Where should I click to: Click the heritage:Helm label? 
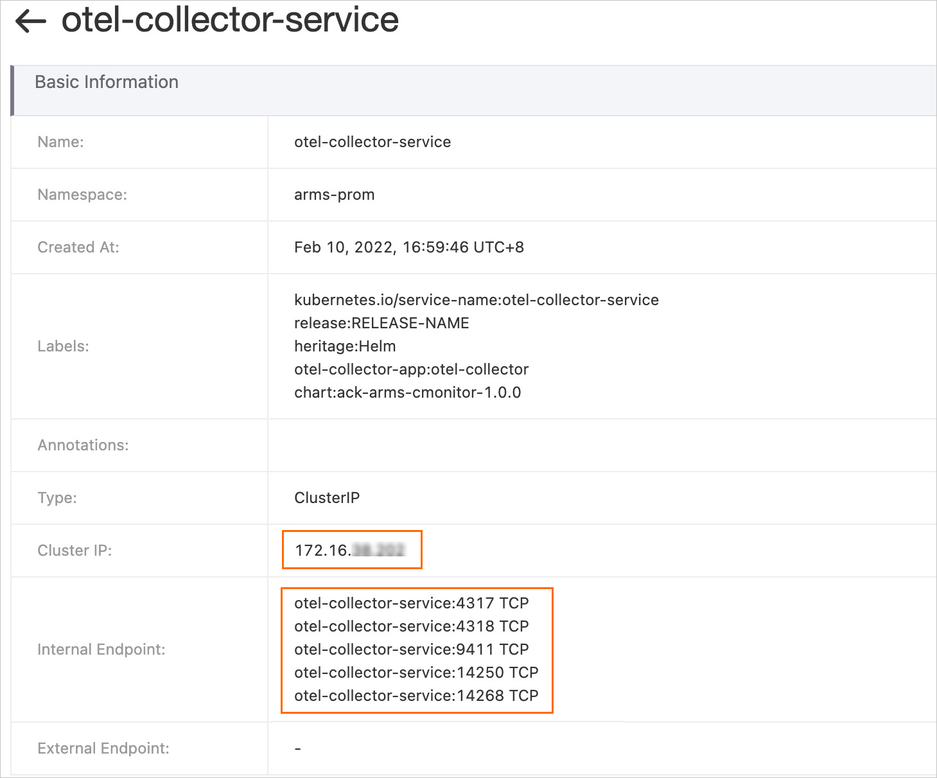(345, 346)
